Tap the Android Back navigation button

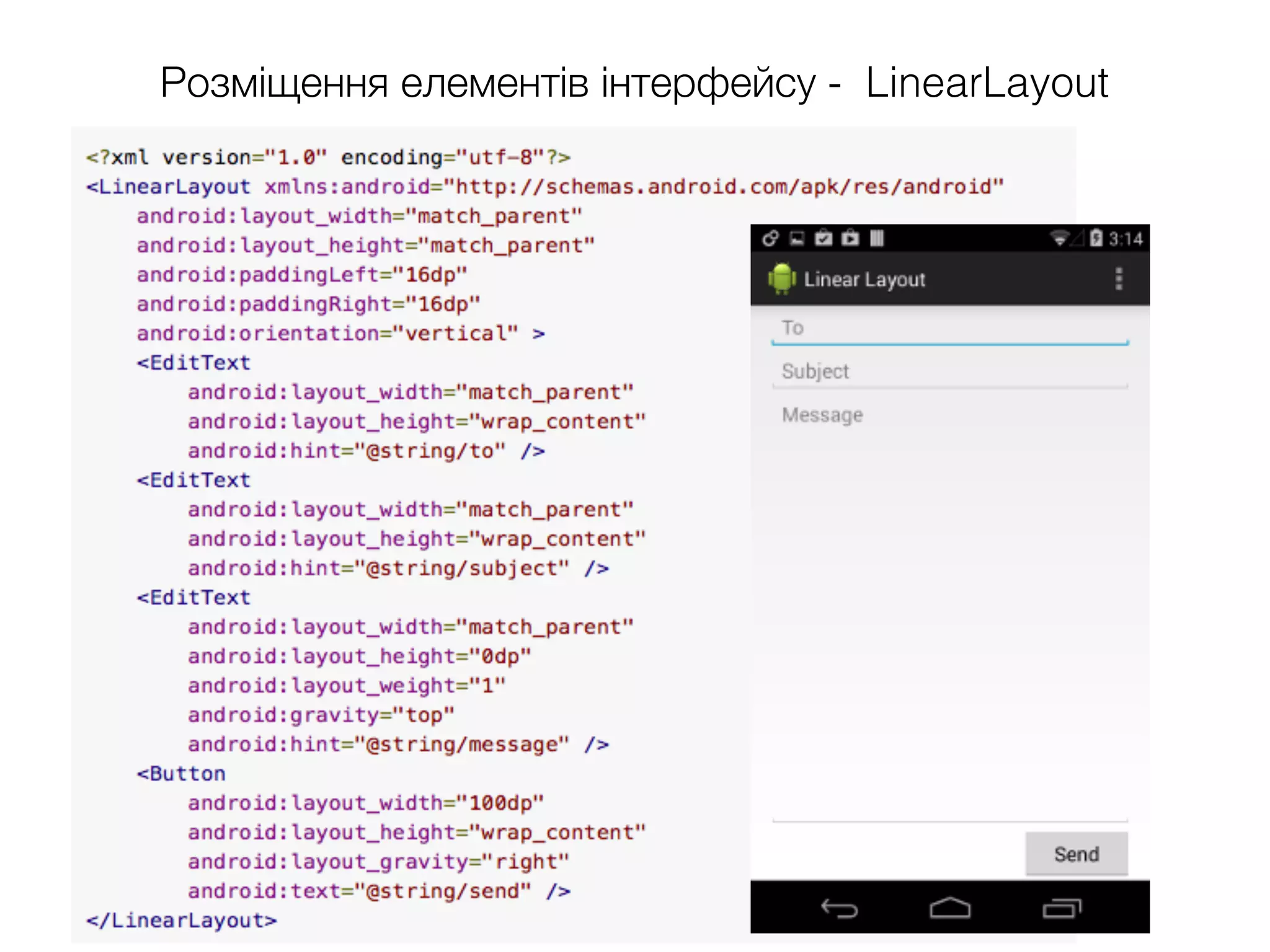coord(840,909)
